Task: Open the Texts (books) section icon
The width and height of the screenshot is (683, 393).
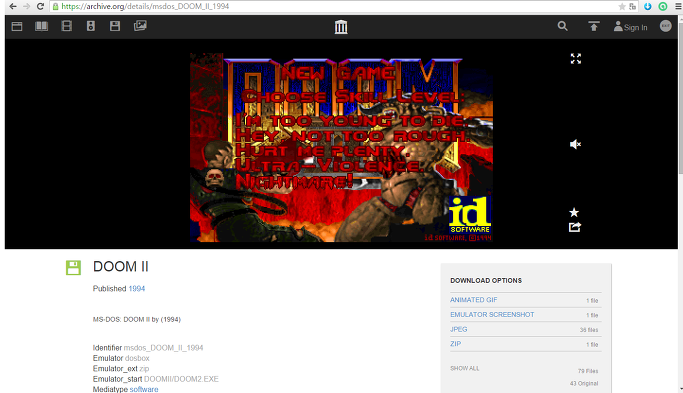Action: tap(41, 26)
